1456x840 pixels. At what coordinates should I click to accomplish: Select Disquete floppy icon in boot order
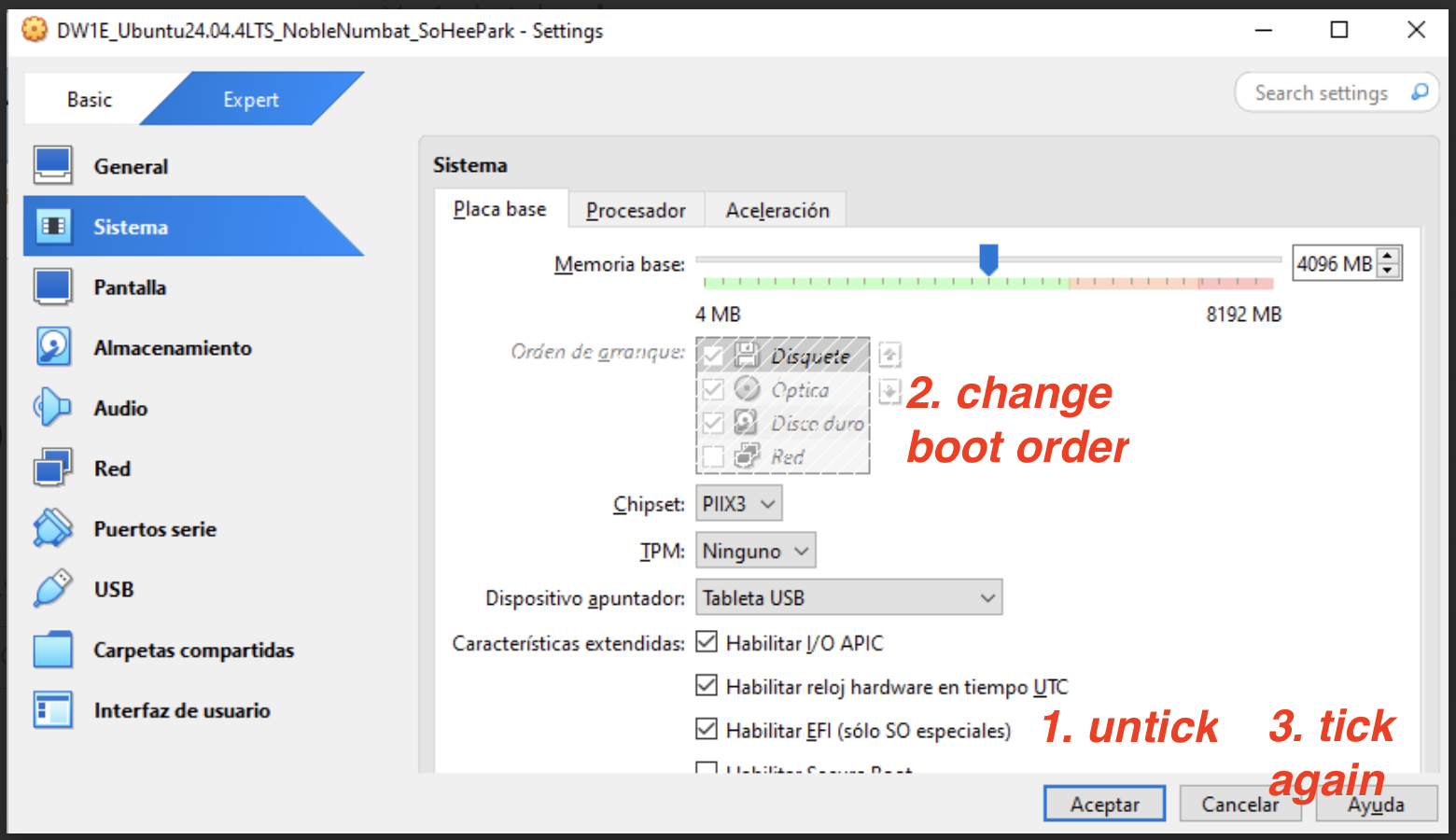coord(747,355)
